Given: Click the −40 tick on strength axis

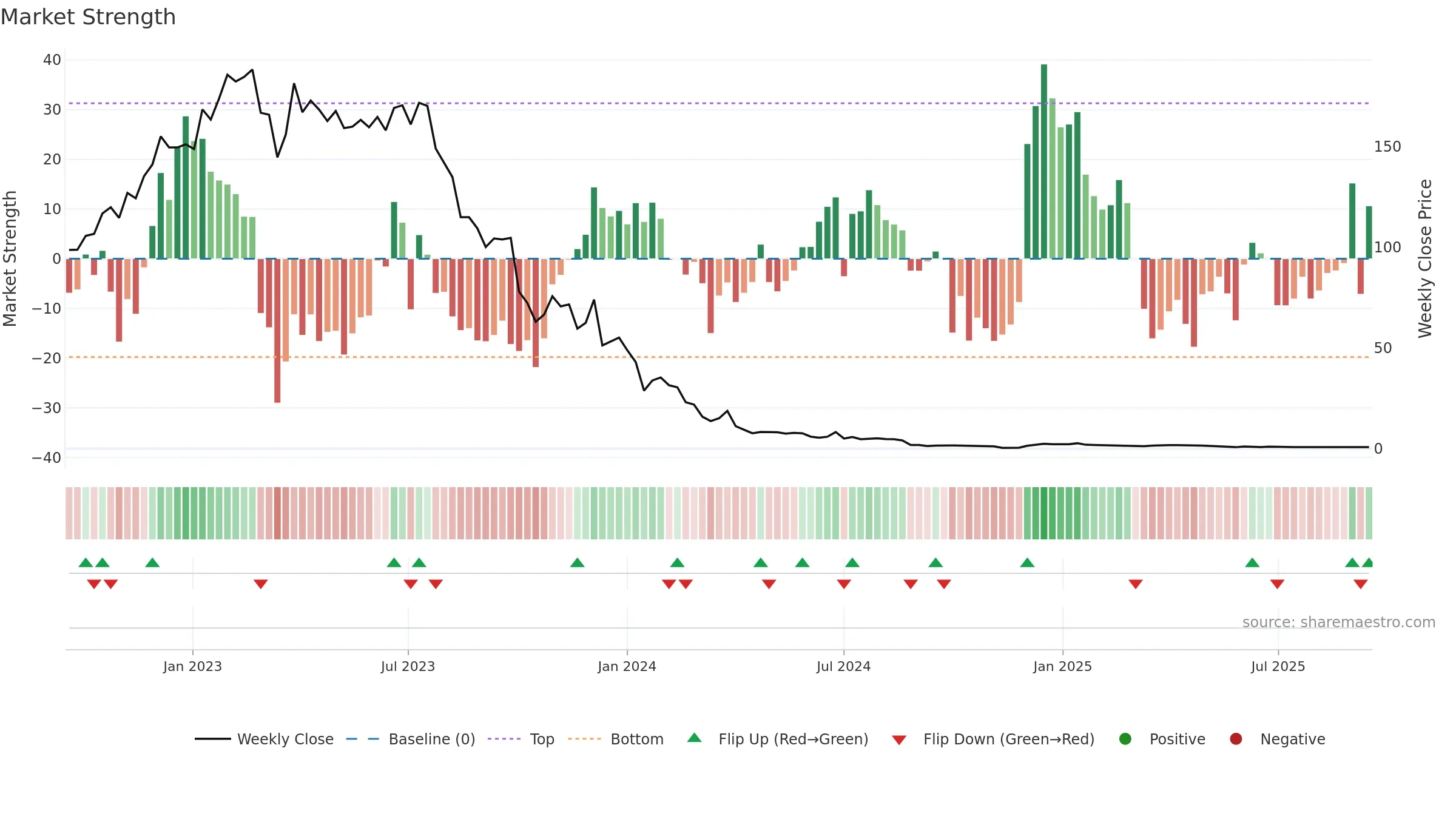Looking at the screenshot, I should (47, 458).
